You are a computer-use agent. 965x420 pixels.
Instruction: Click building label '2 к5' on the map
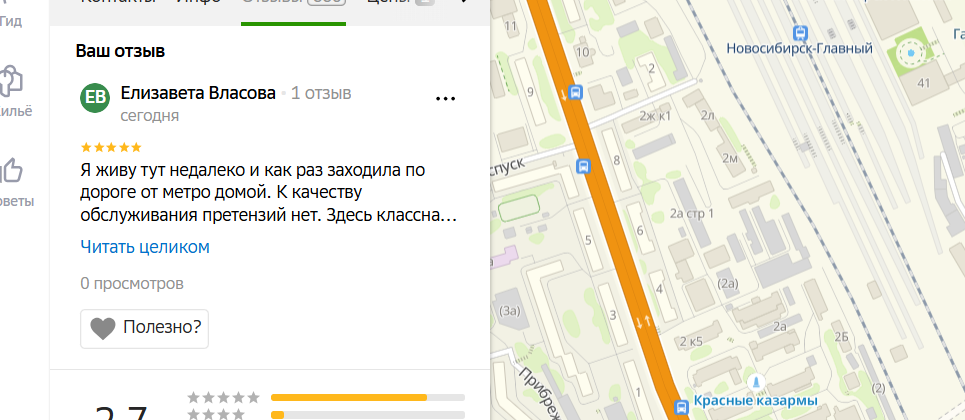(691, 341)
